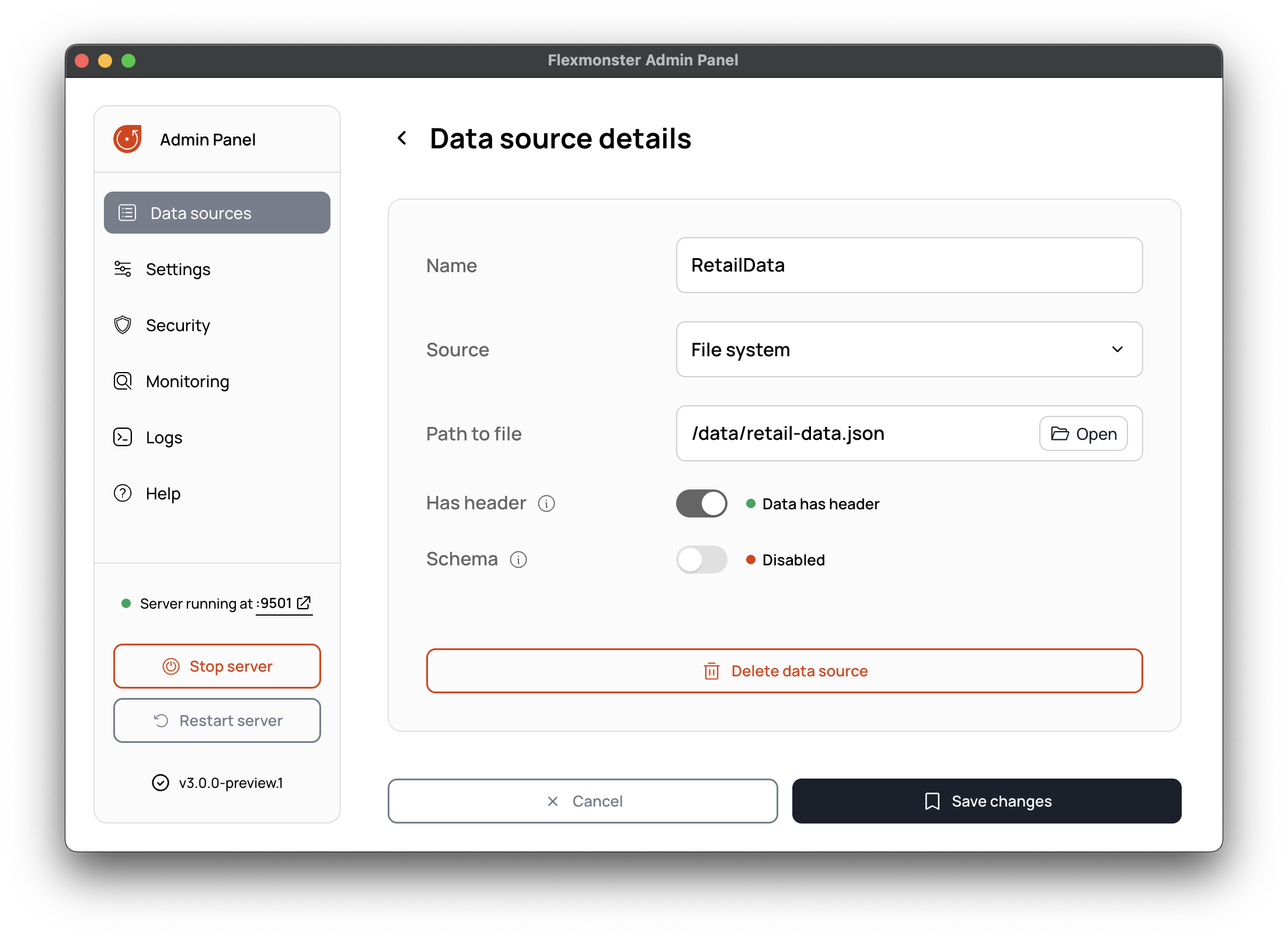
Task: Open the Help section
Action: [x=163, y=494]
